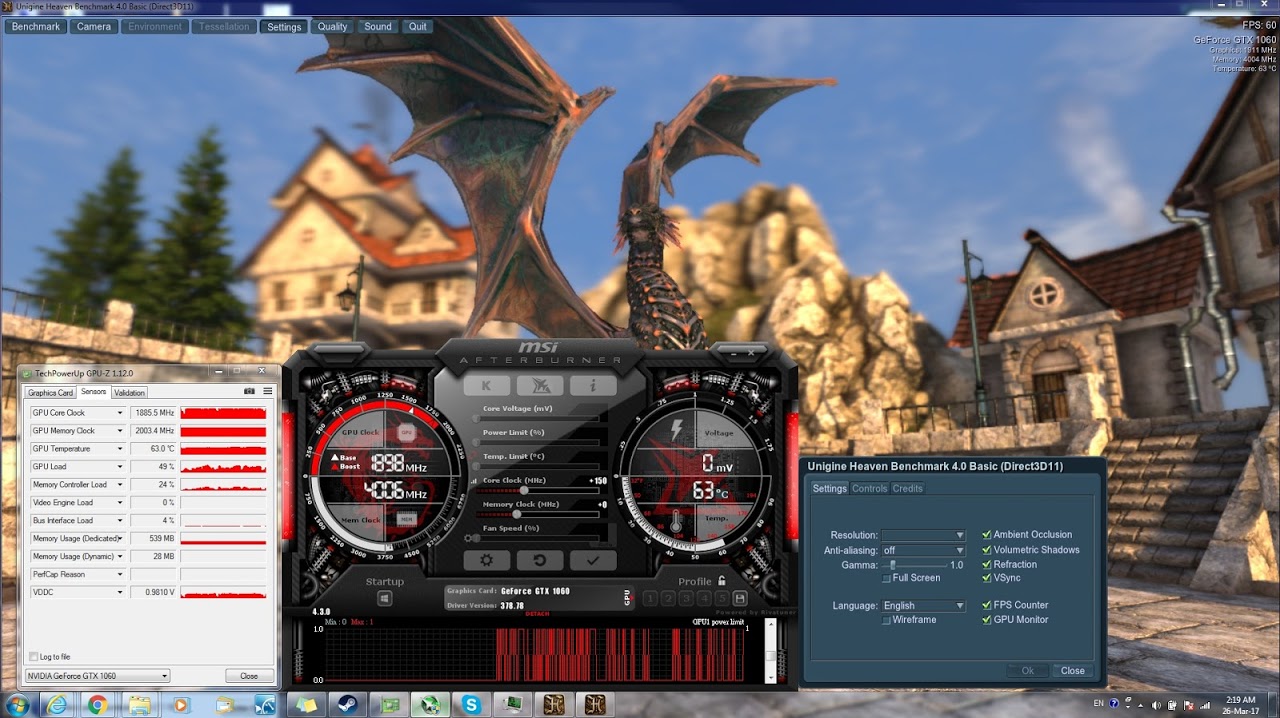This screenshot has height=718, width=1280.
Task: Open the Benchmark menu in Heaven
Action: pyautogui.click(x=36, y=27)
